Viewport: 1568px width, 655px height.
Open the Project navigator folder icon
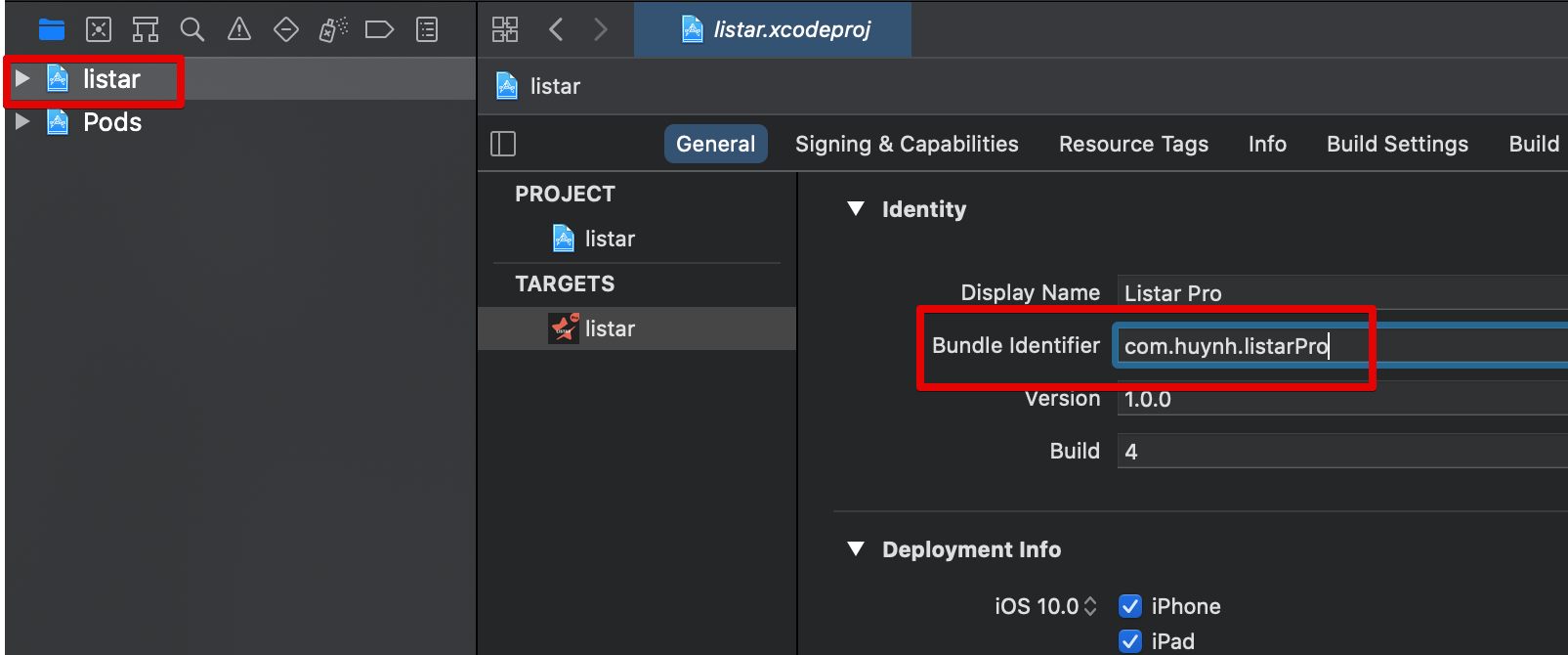point(52,30)
